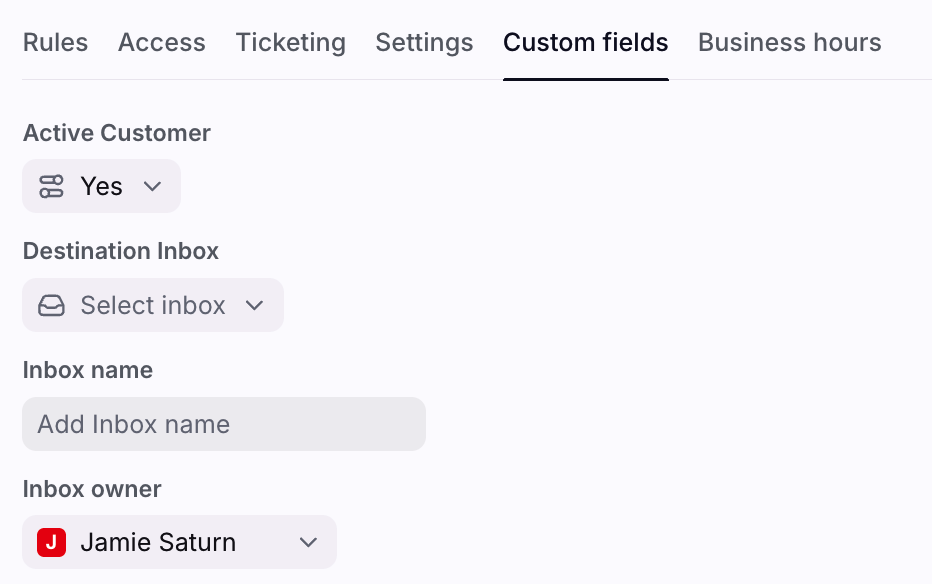Click the Inbox name label
Image resolution: width=932 pixels, height=584 pixels.
pos(88,370)
